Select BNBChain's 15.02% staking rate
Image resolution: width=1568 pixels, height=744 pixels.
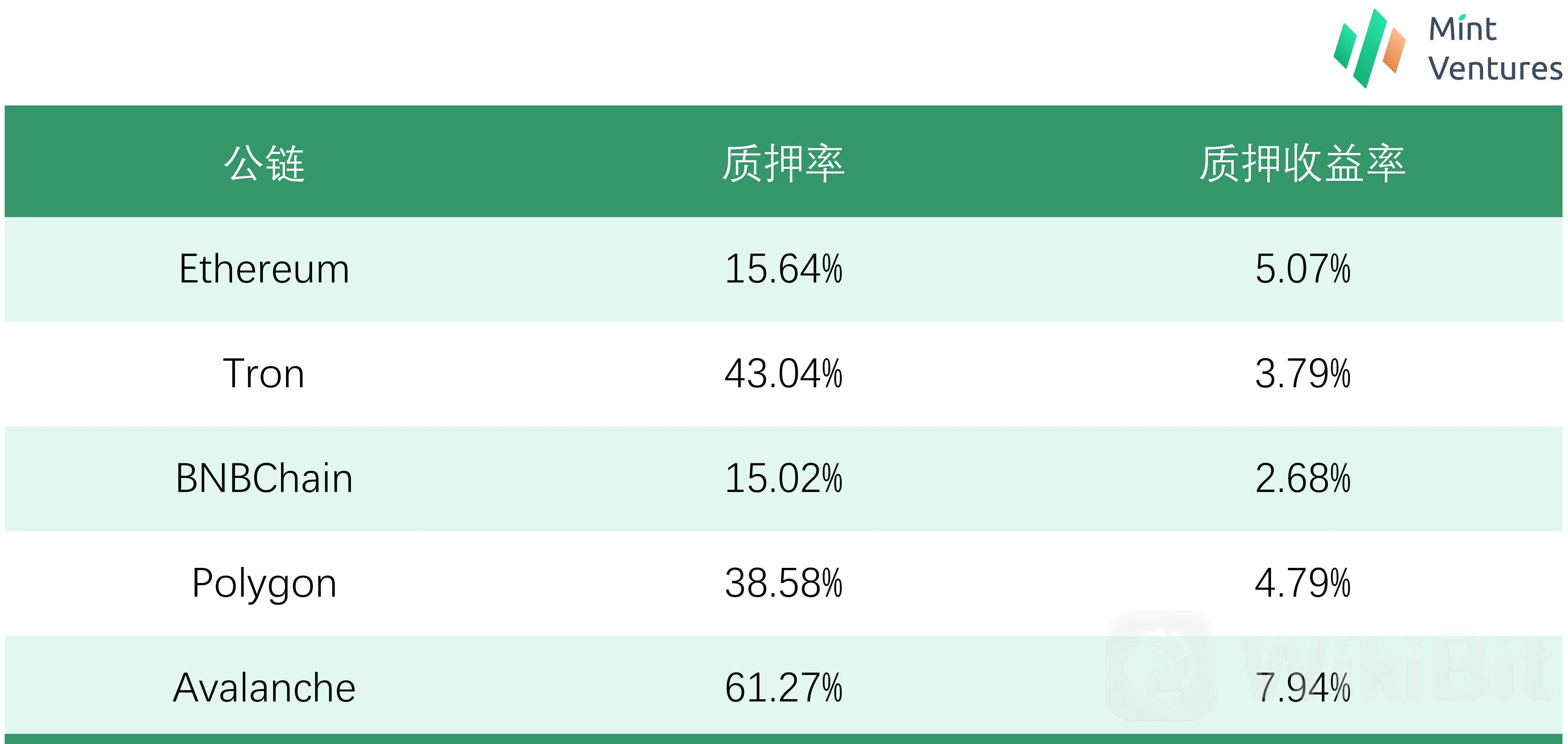783,478
